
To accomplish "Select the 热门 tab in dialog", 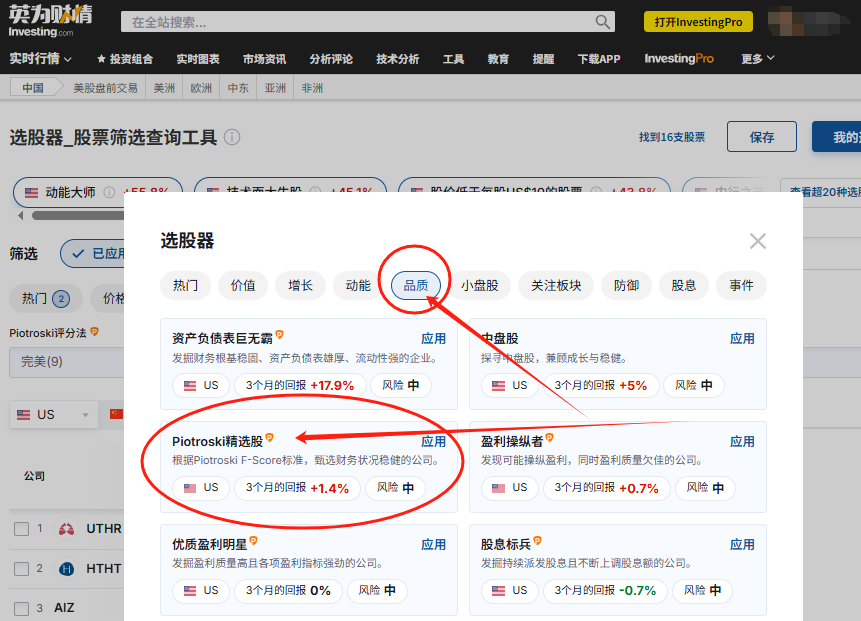I will (x=185, y=286).
